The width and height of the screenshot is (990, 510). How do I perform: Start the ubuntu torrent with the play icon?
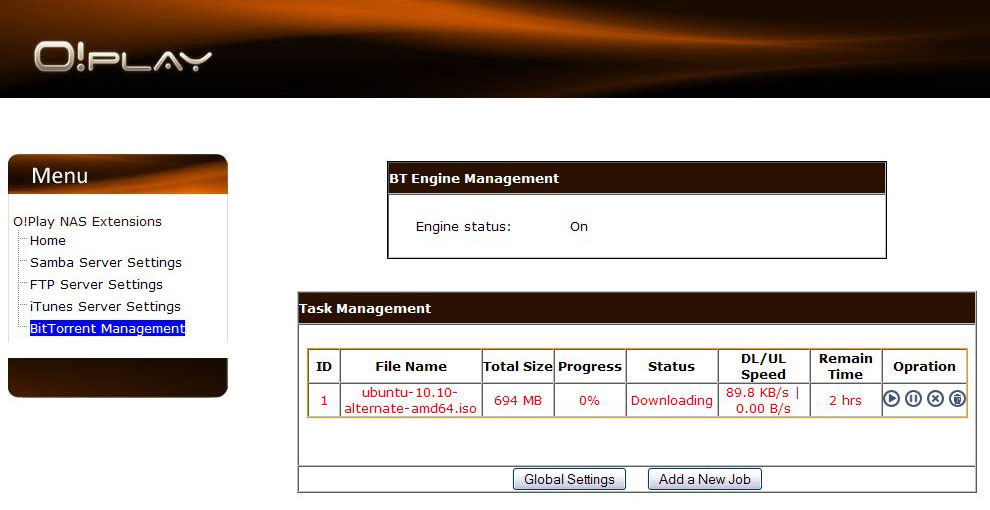pyautogui.click(x=891, y=398)
